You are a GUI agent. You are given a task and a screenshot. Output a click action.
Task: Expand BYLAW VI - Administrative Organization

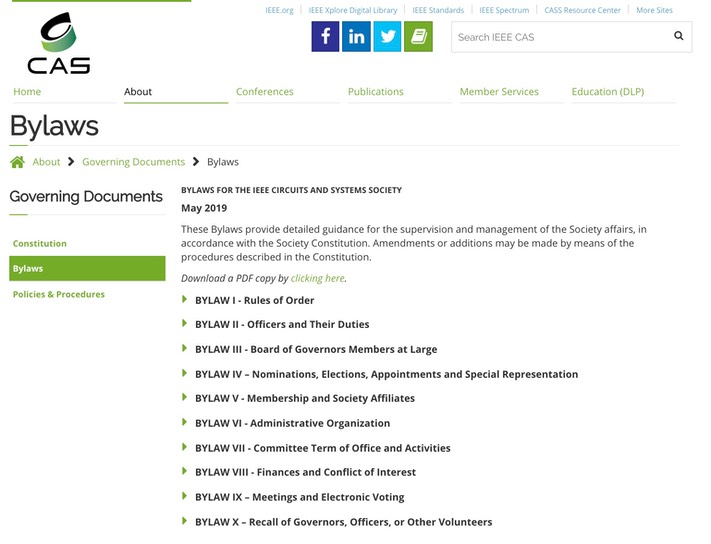[x=292, y=423]
